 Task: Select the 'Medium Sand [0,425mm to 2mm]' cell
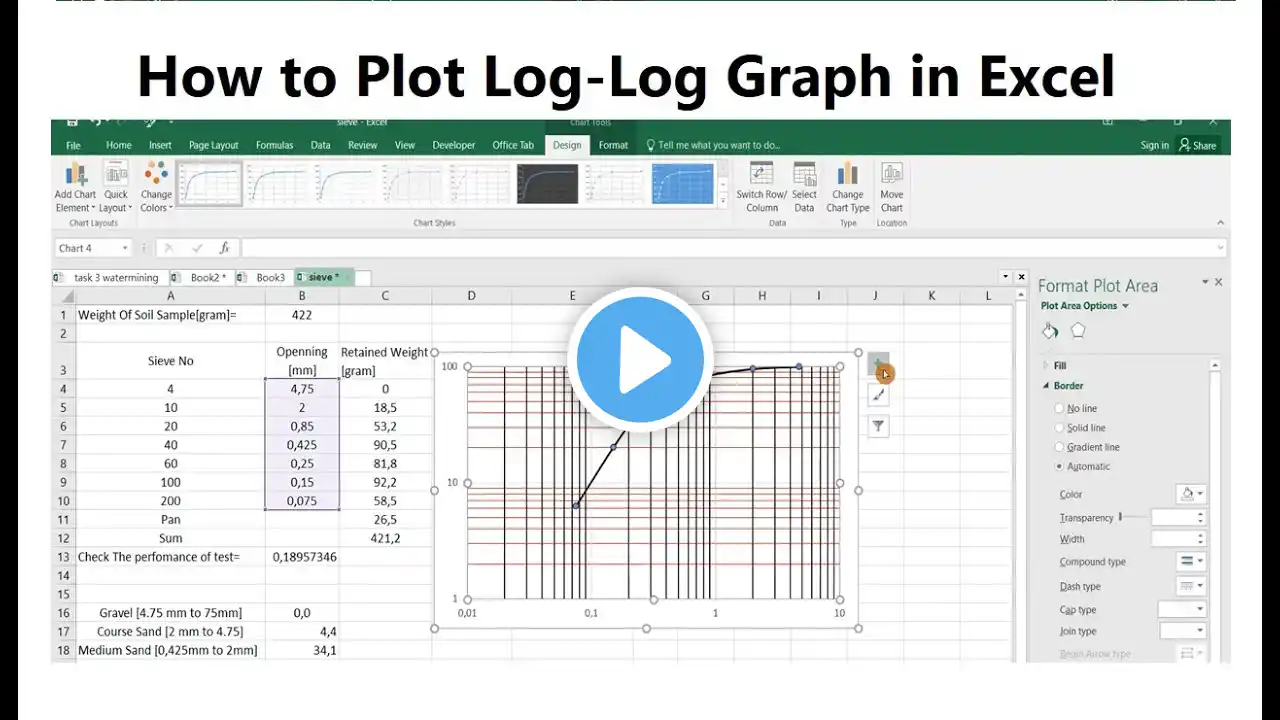click(x=170, y=650)
